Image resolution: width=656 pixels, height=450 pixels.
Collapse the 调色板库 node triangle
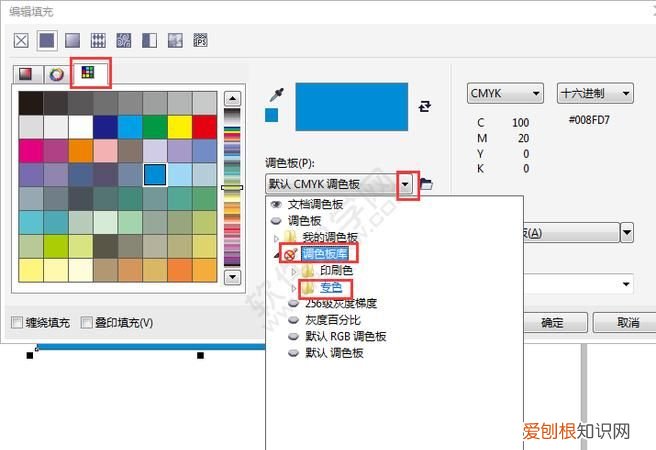(276, 254)
